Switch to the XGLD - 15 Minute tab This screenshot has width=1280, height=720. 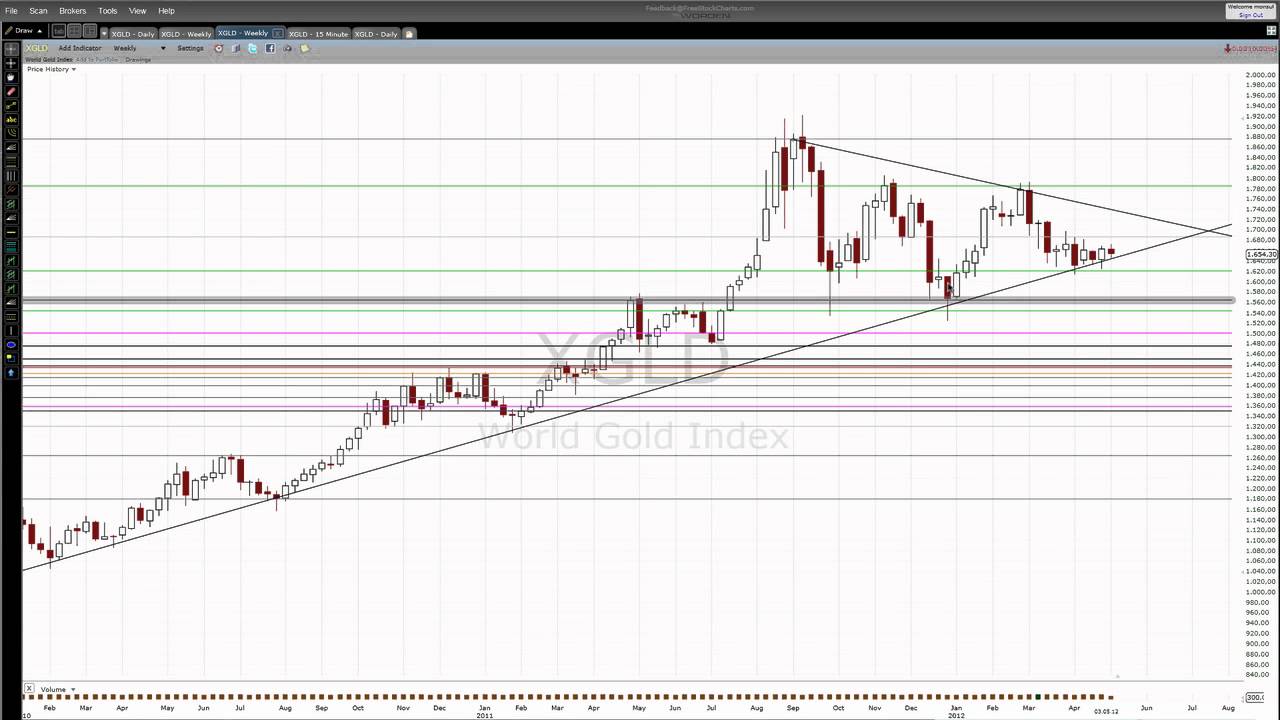coord(318,34)
